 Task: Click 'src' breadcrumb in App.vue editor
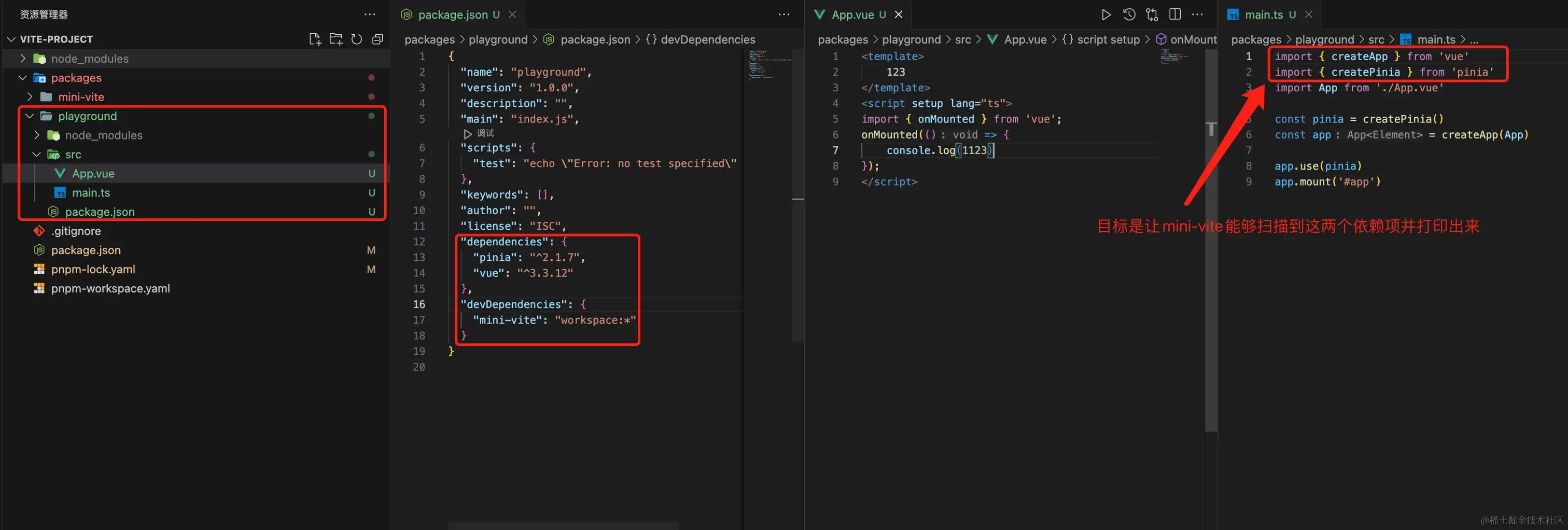[x=963, y=39]
